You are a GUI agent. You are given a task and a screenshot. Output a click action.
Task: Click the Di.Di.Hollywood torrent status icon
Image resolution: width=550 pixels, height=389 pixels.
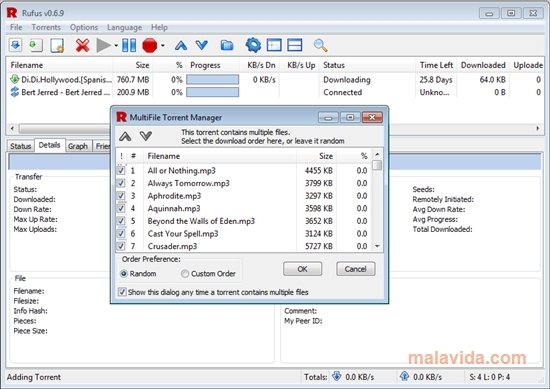14,79
